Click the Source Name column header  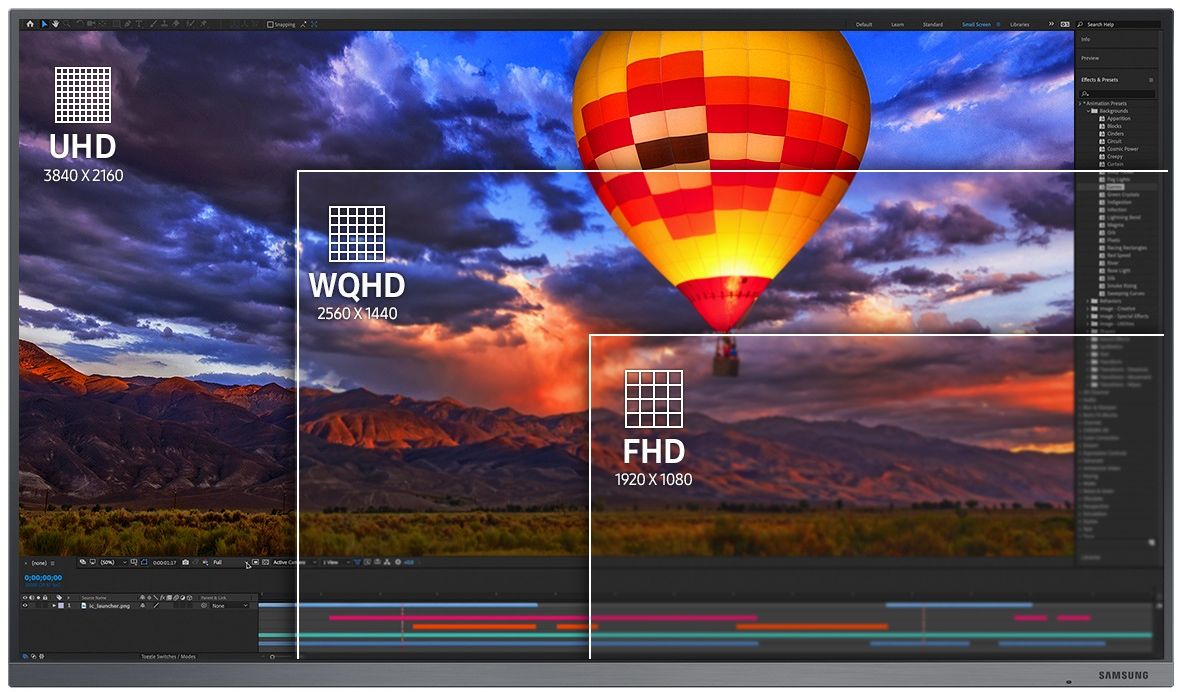(x=93, y=598)
